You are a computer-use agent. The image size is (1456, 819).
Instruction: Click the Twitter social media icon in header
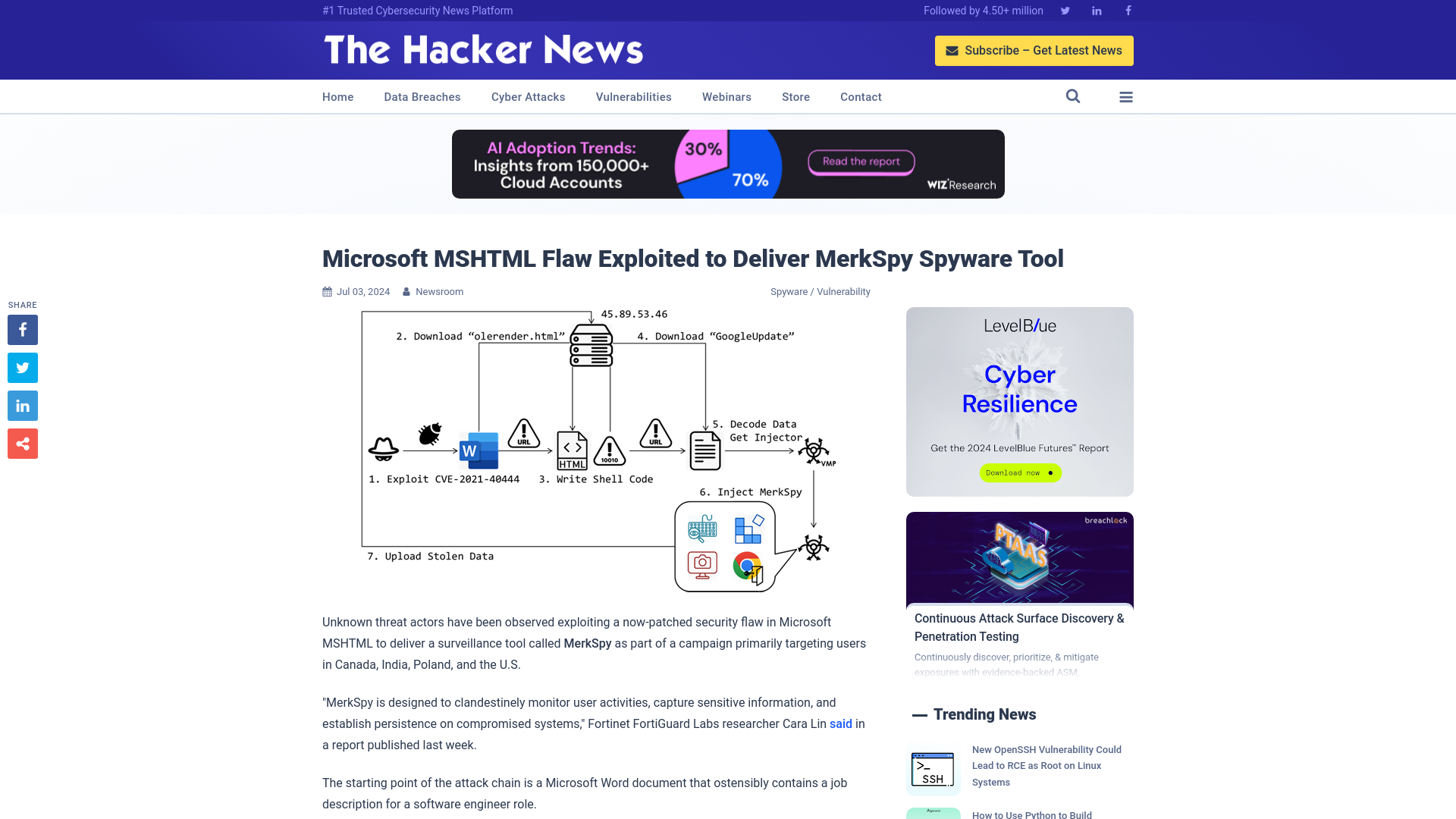click(x=1065, y=10)
